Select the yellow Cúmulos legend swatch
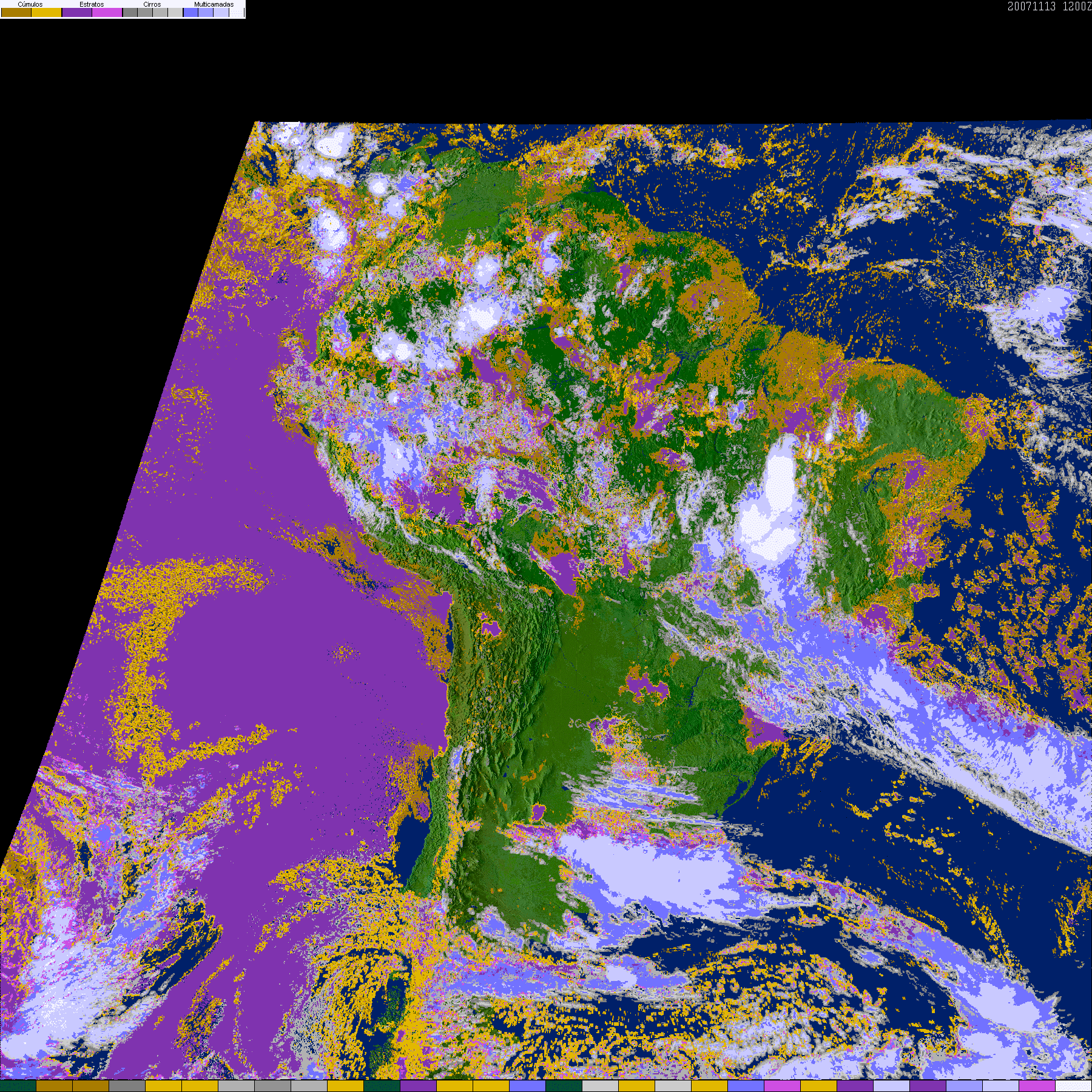The image size is (1092, 1092). pos(47,13)
